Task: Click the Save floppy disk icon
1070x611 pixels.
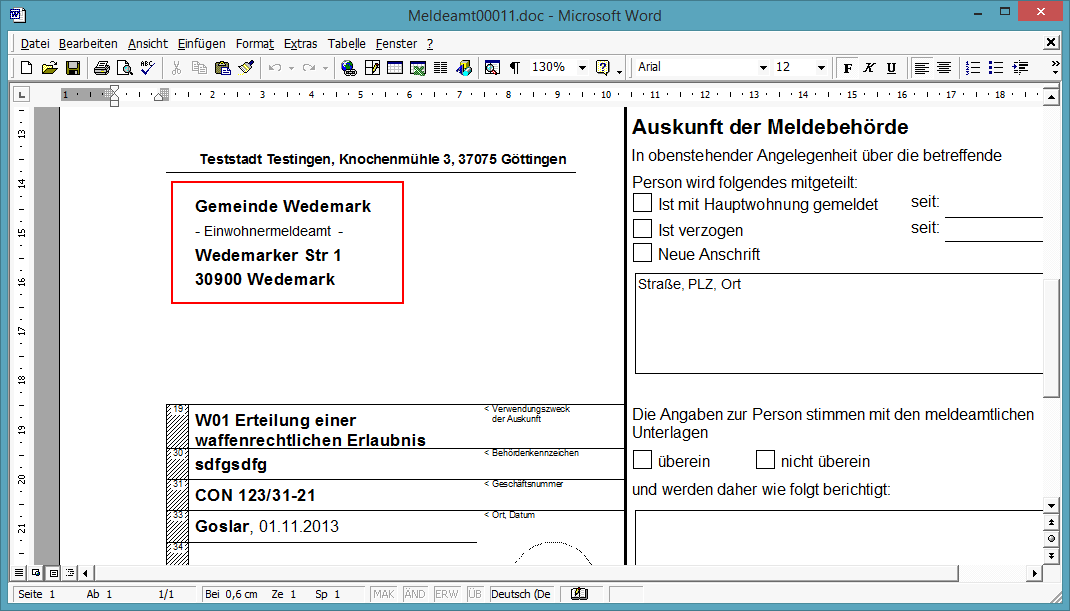Action: (x=73, y=68)
